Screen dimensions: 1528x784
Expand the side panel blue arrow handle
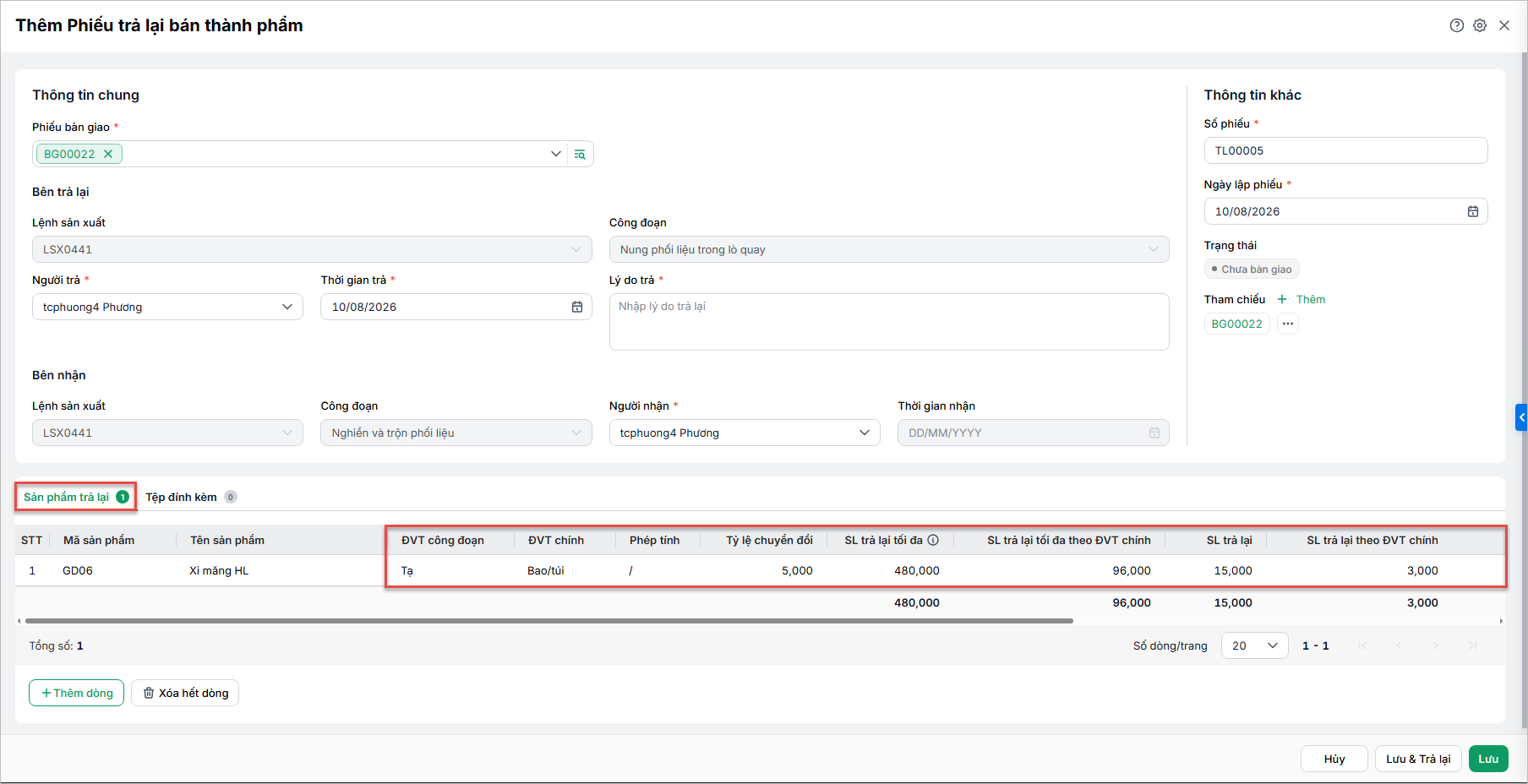pyautogui.click(x=1521, y=417)
